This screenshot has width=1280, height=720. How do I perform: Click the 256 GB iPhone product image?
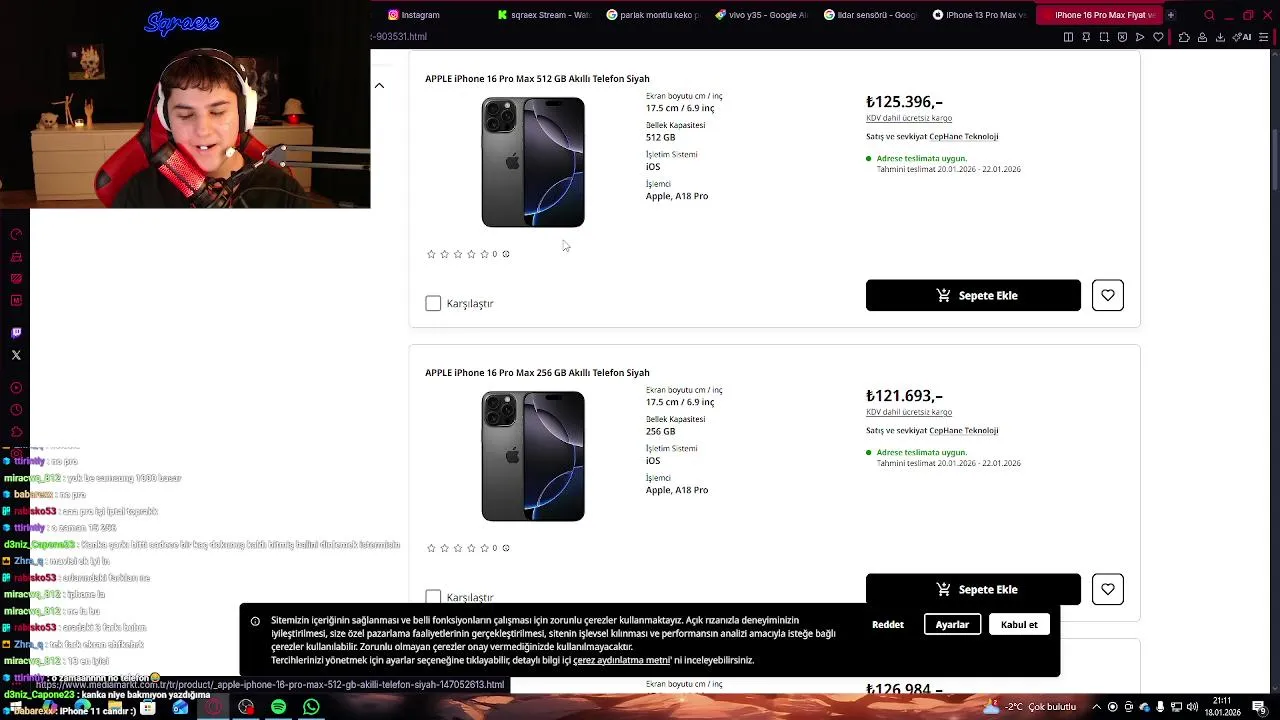(x=533, y=456)
